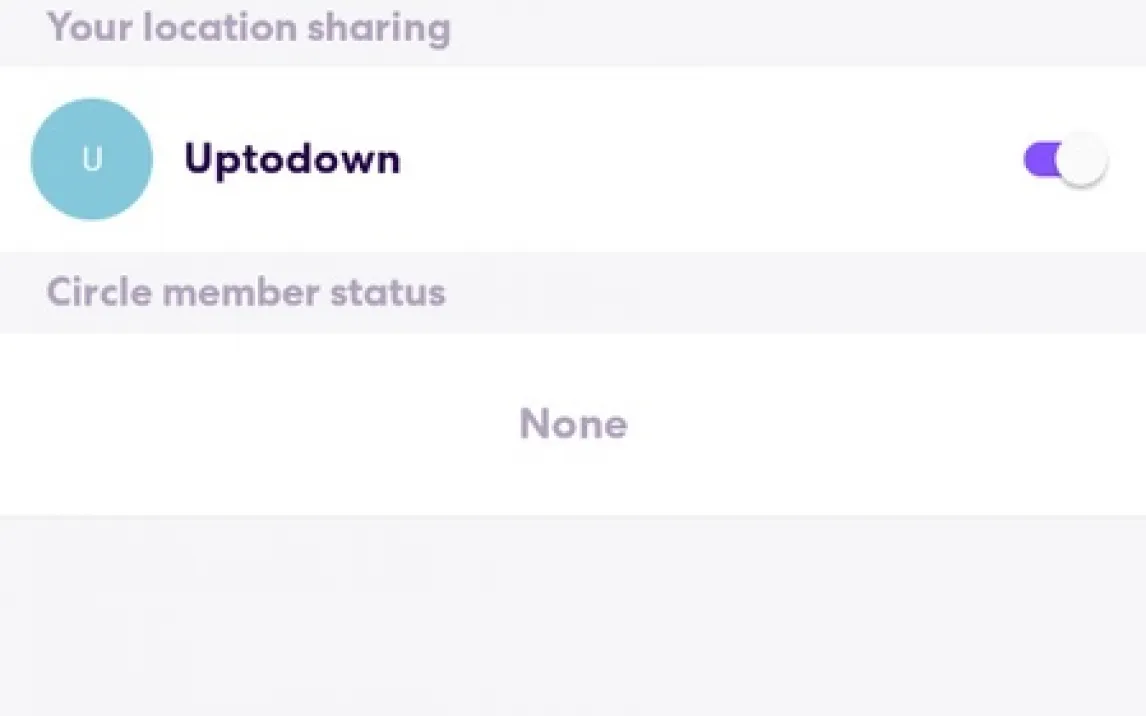Screen dimensions: 1146x716
Task: Click the "Circle member status" section header
Action: pos(246,293)
